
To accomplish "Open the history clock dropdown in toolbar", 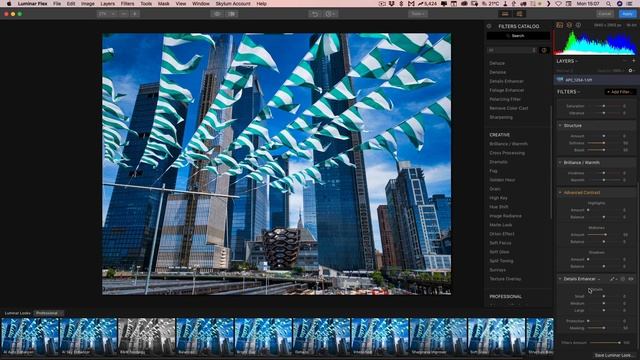I will tap(330, 14).
